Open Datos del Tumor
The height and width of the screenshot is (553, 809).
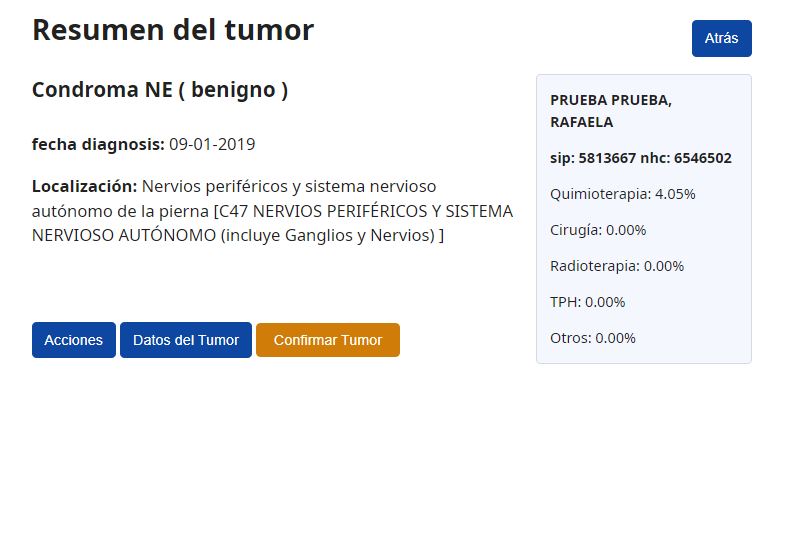186,340
